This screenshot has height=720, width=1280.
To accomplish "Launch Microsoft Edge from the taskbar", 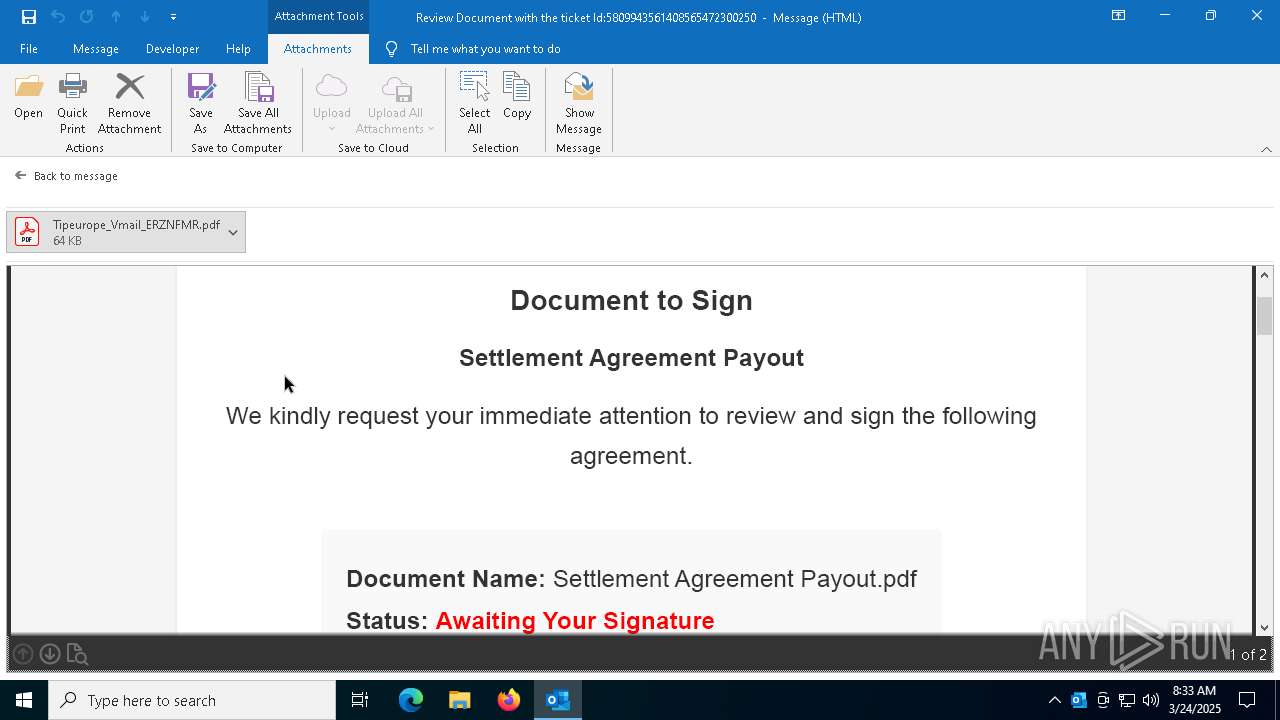I will pos(411,700).
